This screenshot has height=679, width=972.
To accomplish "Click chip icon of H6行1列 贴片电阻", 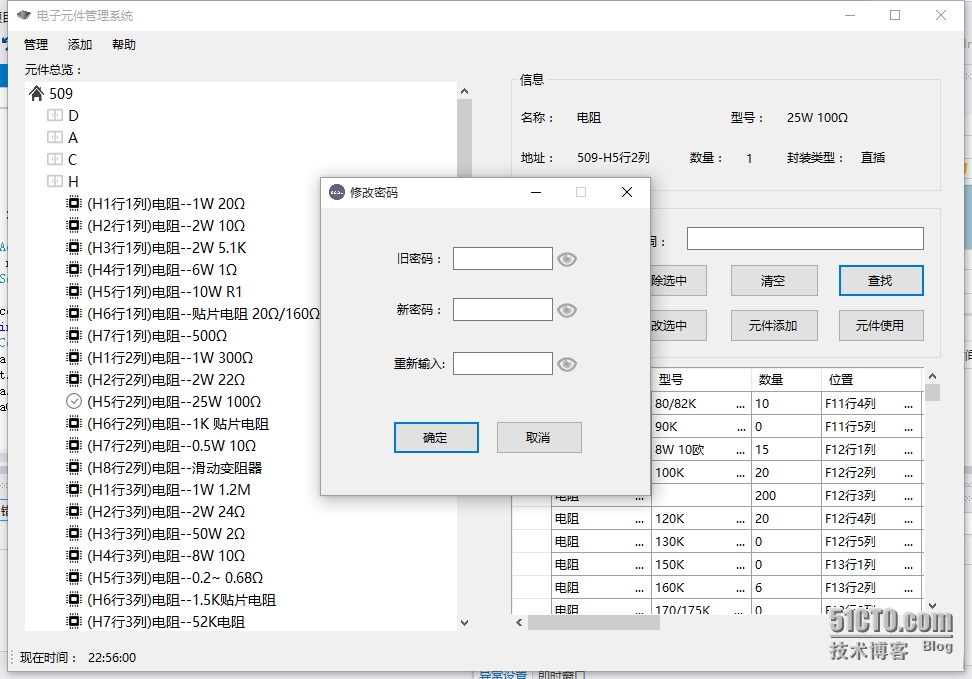I will click(74, 313).
